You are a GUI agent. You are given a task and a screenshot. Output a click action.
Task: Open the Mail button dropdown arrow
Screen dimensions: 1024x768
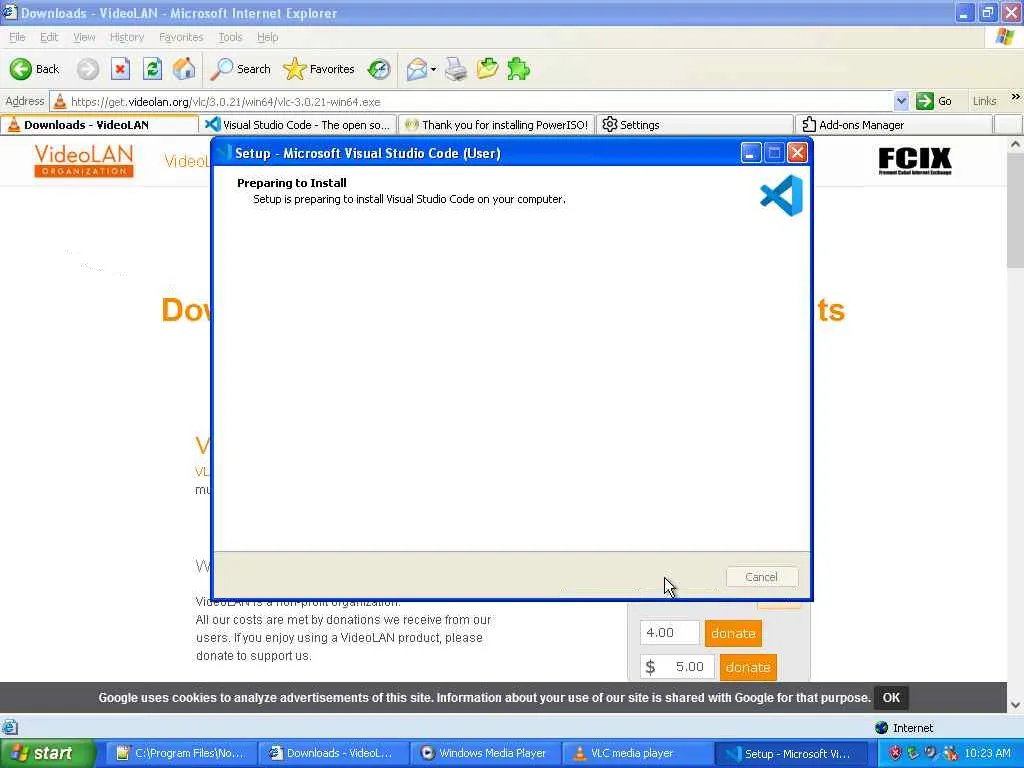coord(433,69)
